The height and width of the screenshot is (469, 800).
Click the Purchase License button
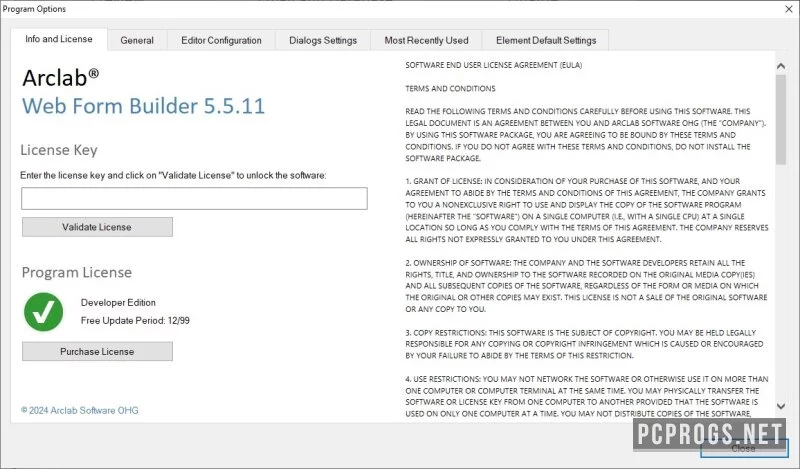click(97, 352)
